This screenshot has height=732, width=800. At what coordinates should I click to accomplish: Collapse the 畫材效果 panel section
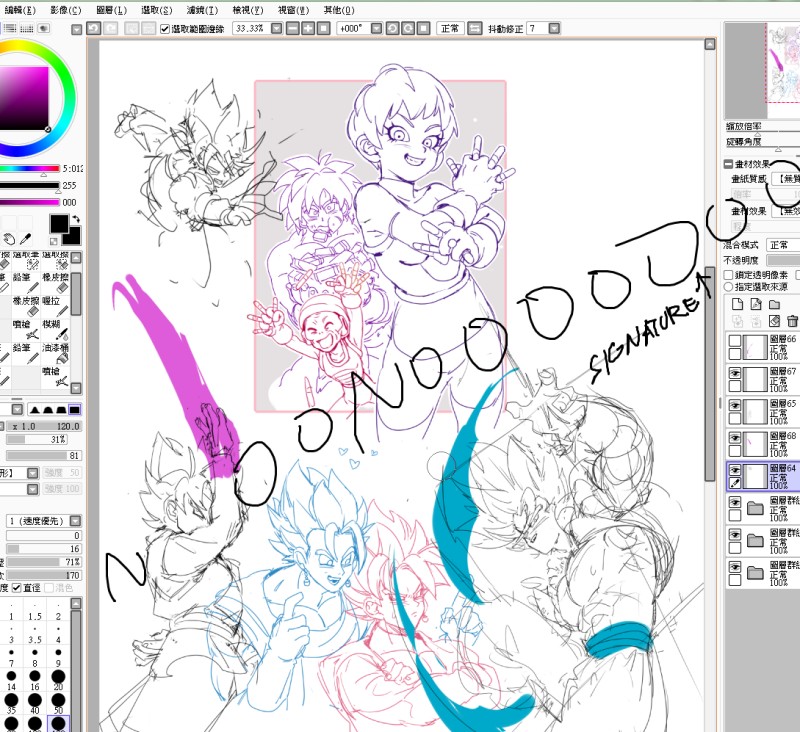(728, 164)
